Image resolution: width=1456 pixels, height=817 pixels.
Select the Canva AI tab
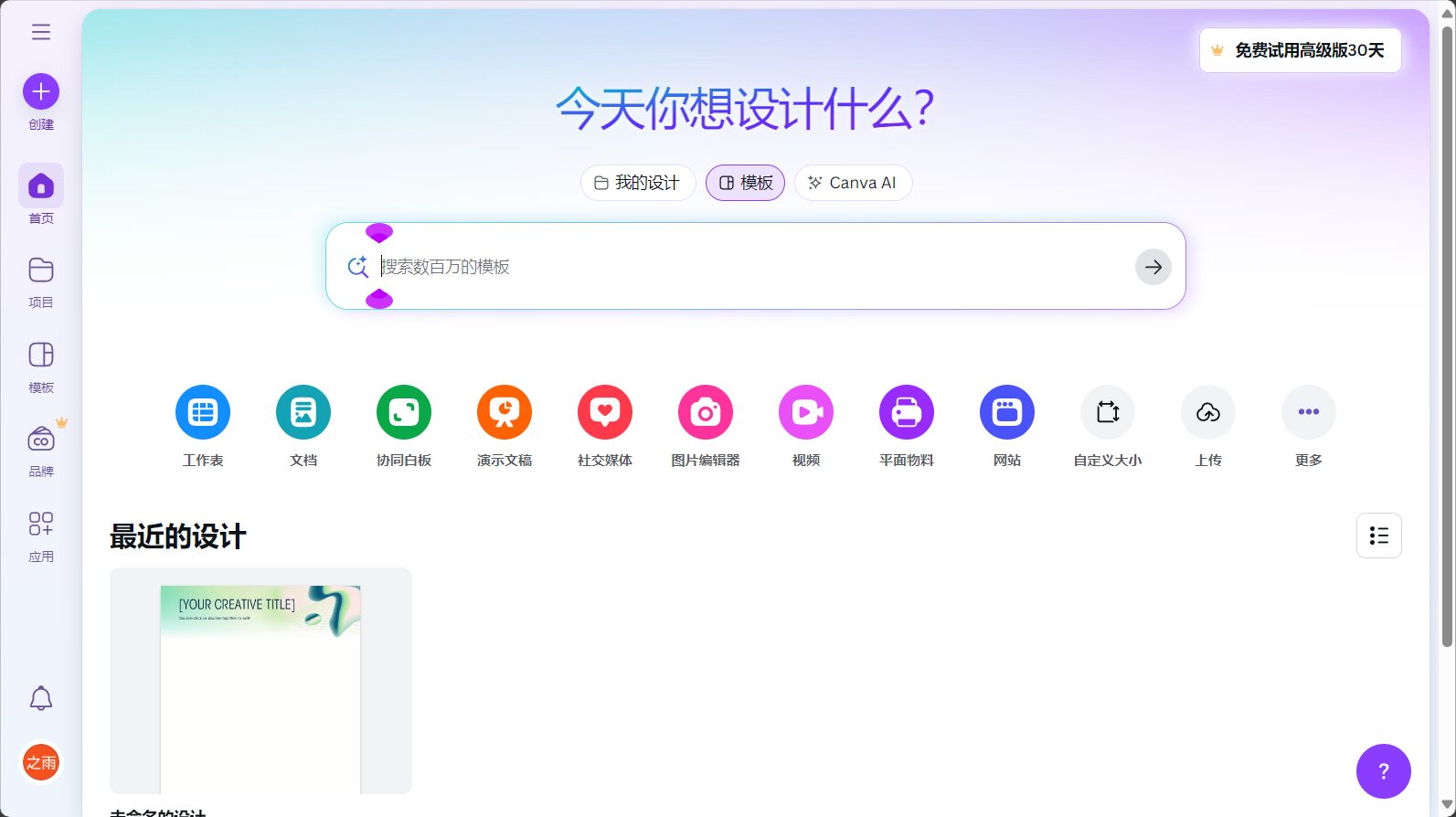tap(854, 183)
